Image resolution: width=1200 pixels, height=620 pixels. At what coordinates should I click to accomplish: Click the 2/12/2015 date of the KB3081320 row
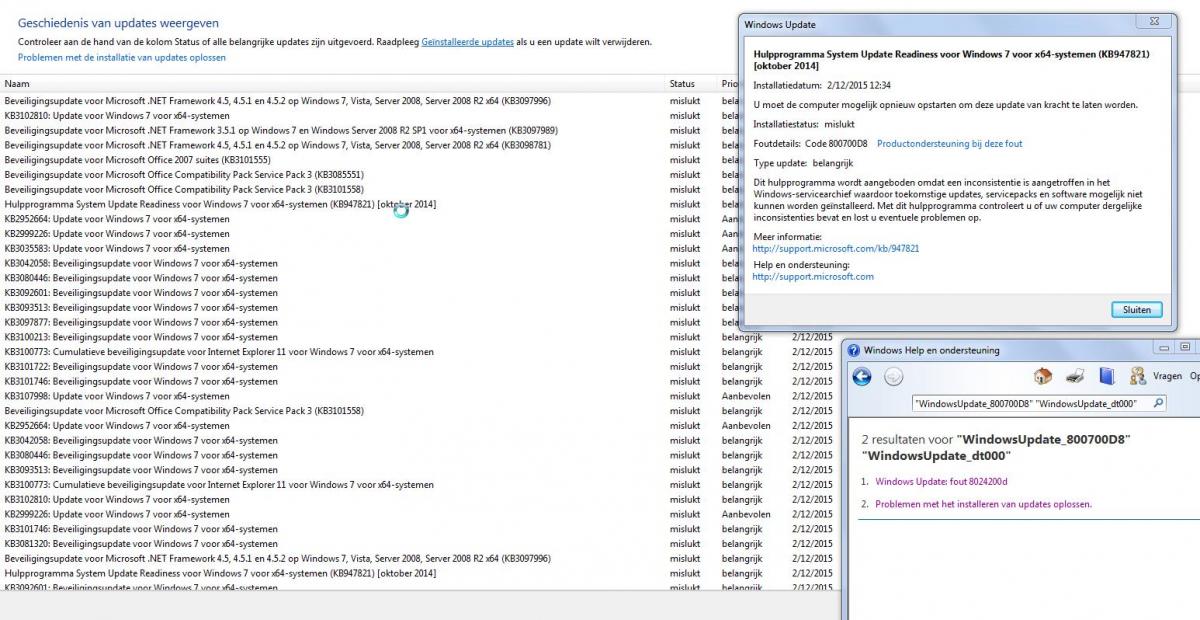812,544
